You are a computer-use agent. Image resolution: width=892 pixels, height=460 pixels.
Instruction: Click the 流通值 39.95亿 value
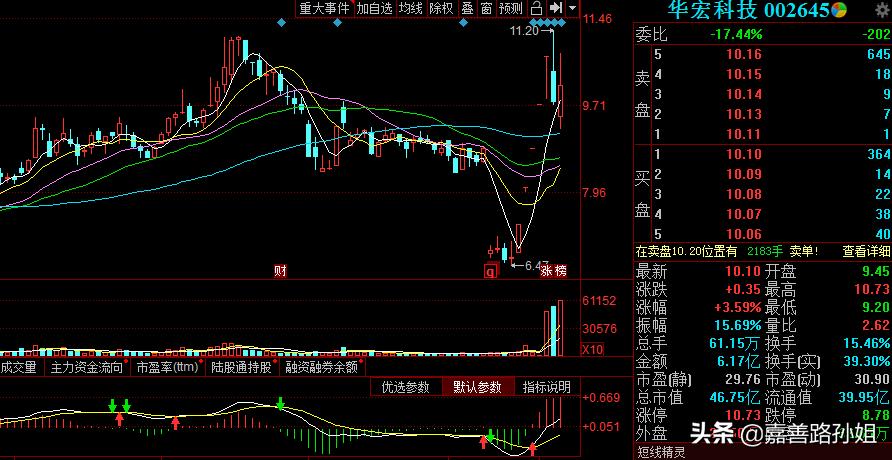pos(865,397)
